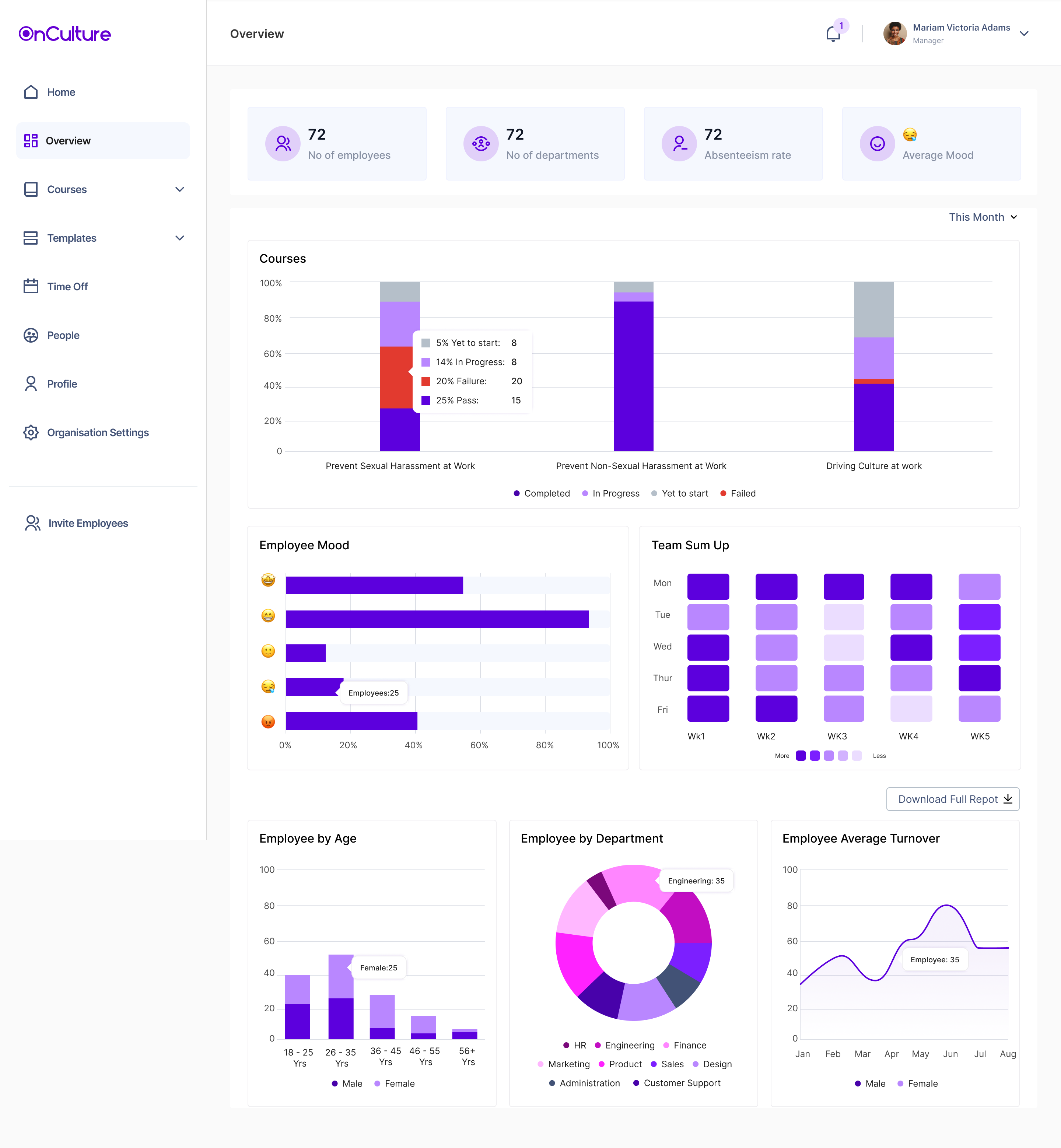This screenshot has height=1148, width=1061.
Task: Open notifications bell icon
Action: point(833,34)
